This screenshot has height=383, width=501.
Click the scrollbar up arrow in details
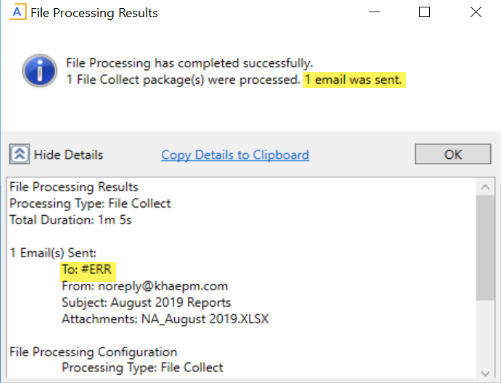(485, 187)
